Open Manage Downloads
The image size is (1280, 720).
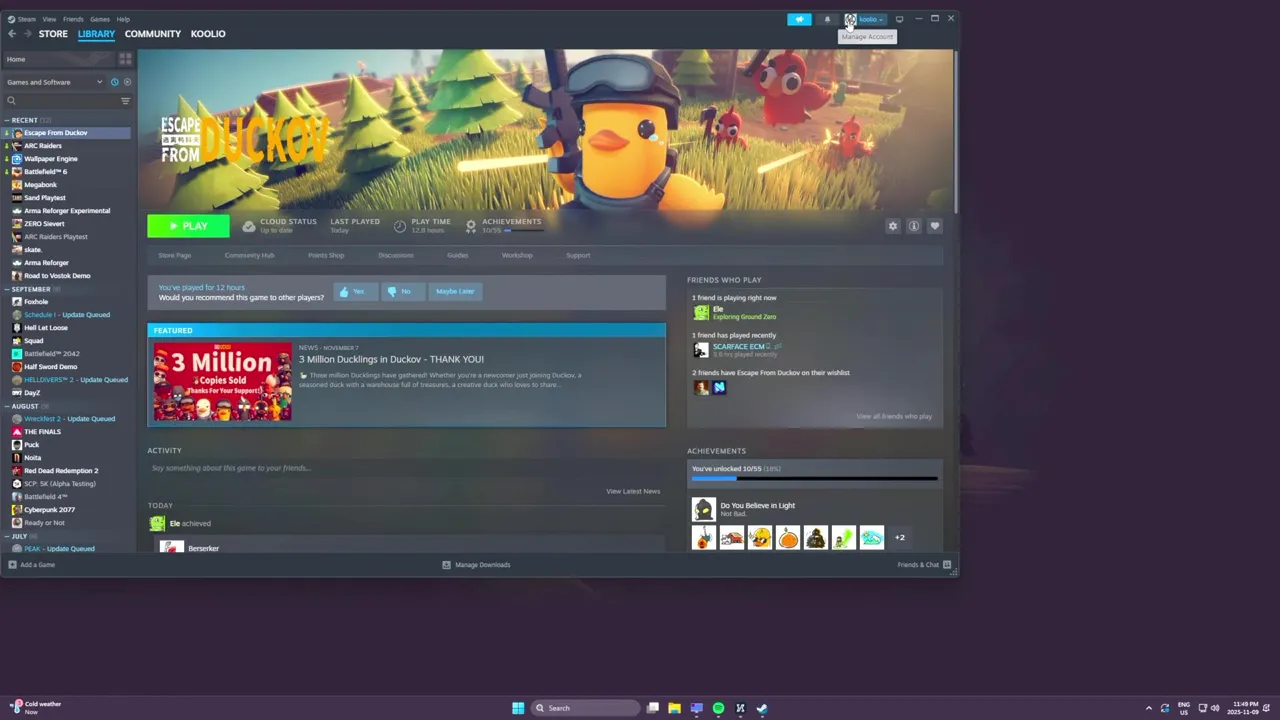point(476,565)
